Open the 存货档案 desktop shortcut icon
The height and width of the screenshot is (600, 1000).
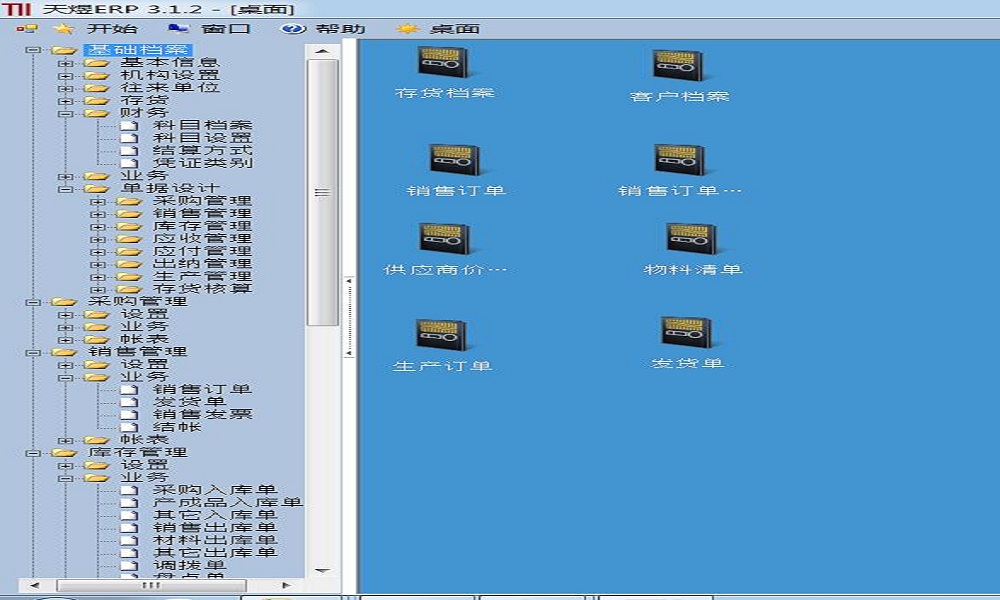pos(445,64)
